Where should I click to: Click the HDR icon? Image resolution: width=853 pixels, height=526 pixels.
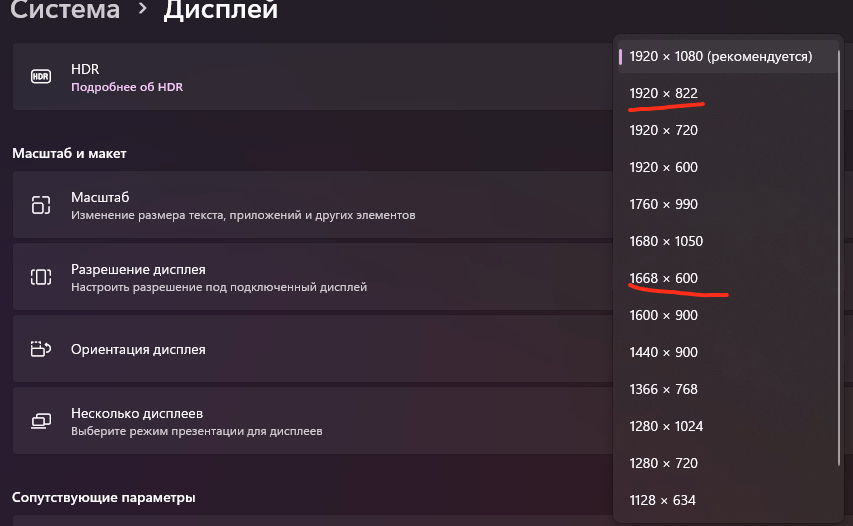click(41, 76)
